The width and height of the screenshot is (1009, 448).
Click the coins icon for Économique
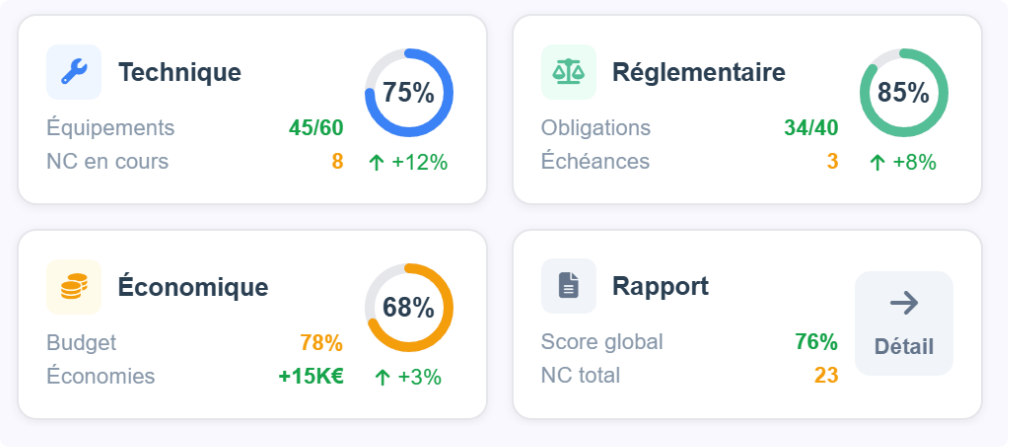coord(73,287)
